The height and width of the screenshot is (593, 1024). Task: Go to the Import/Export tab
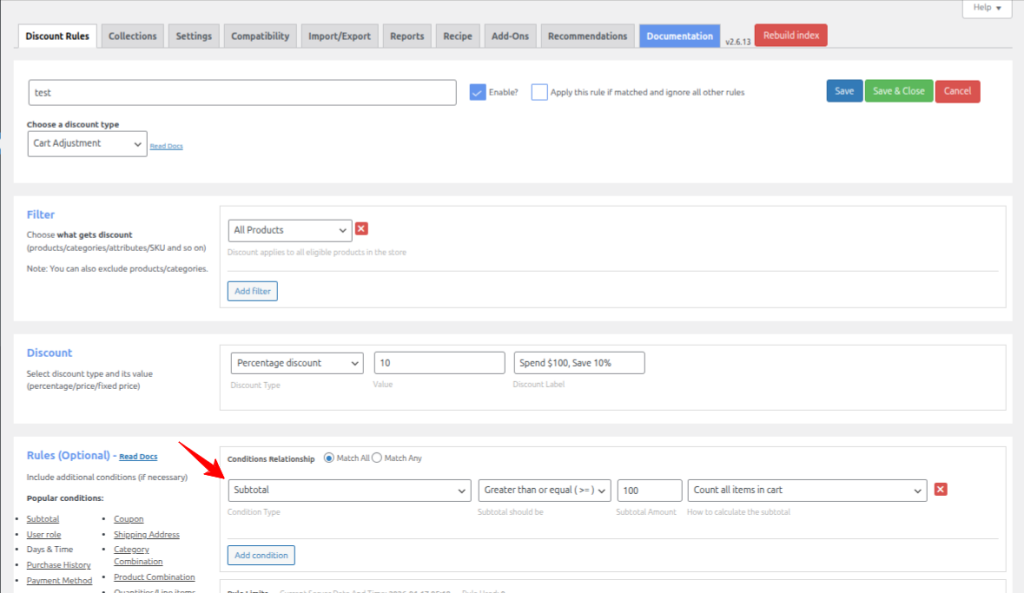tap(340, 36)
